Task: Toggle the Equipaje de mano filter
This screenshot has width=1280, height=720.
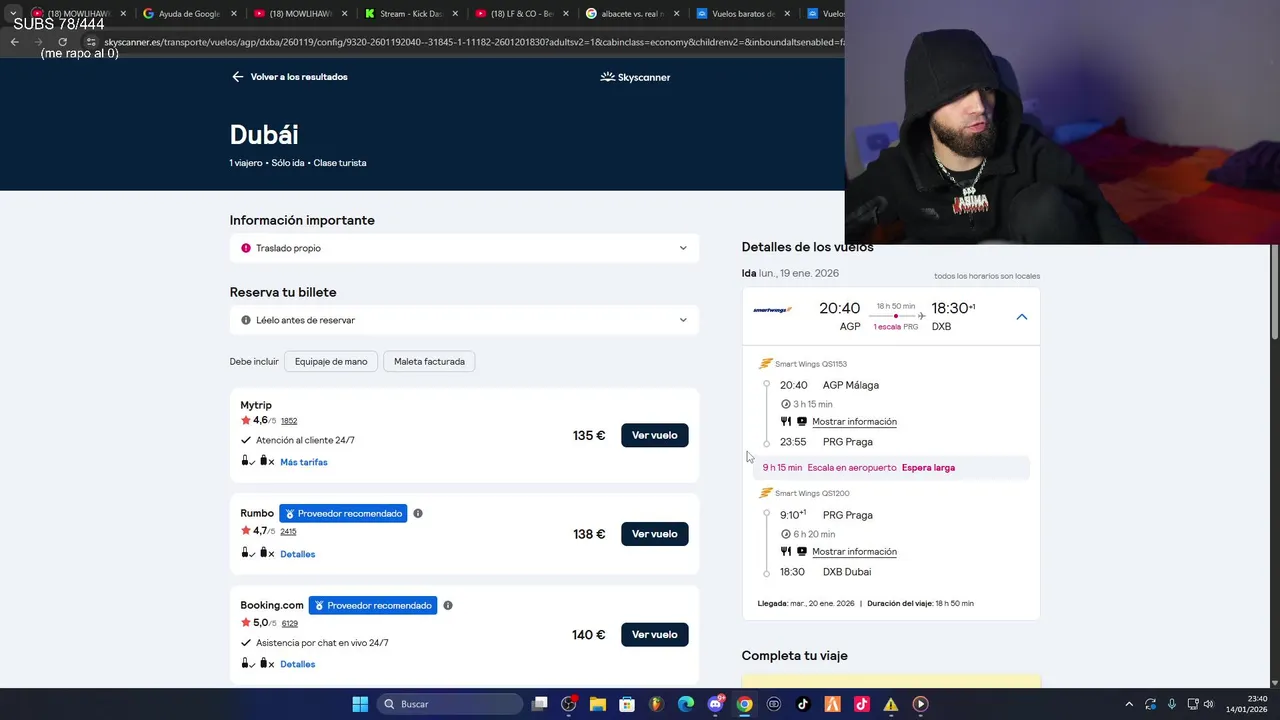Action: pos(331,361)
